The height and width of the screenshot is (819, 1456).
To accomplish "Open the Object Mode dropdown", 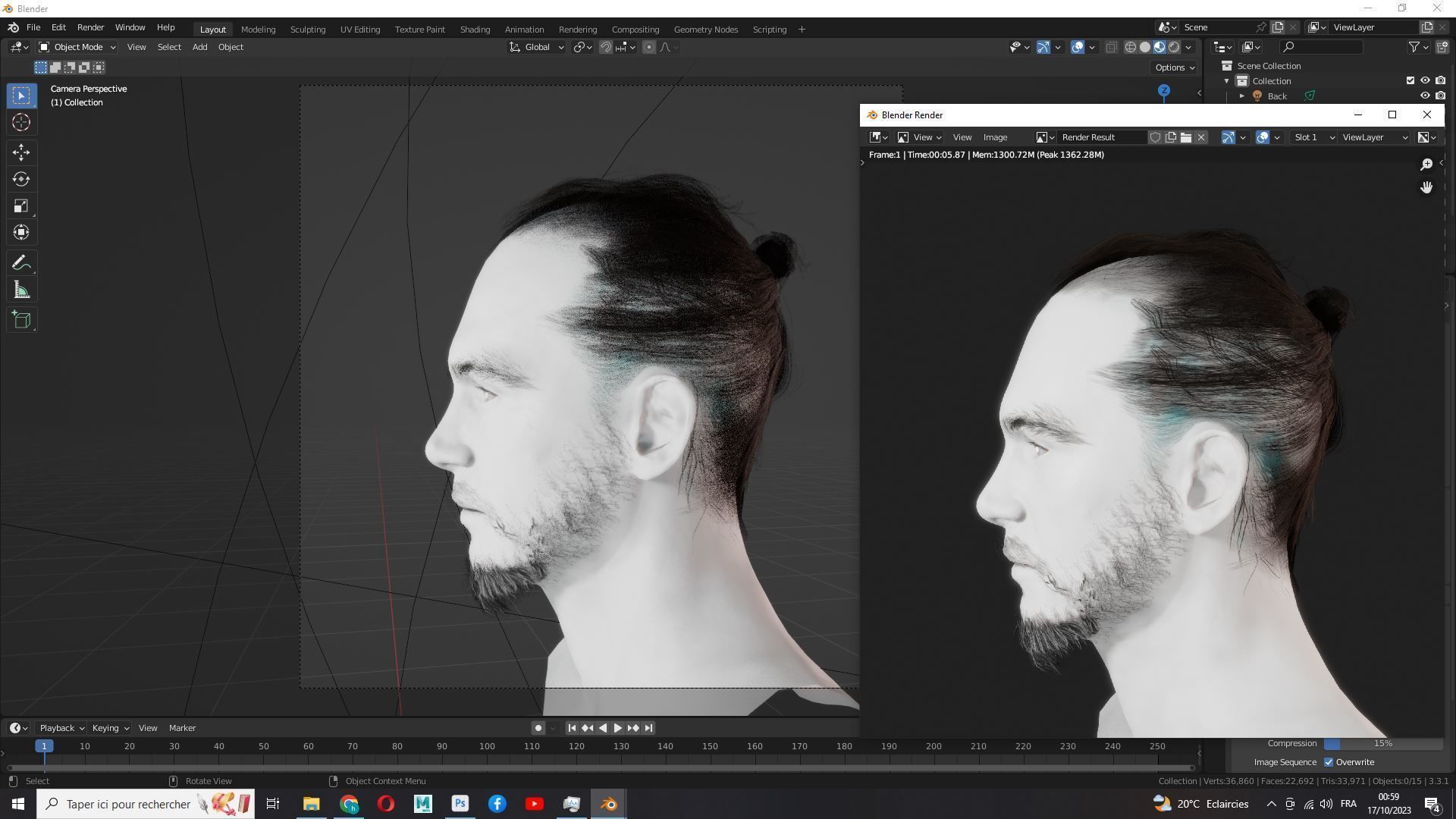I will [x=77, y=47].
